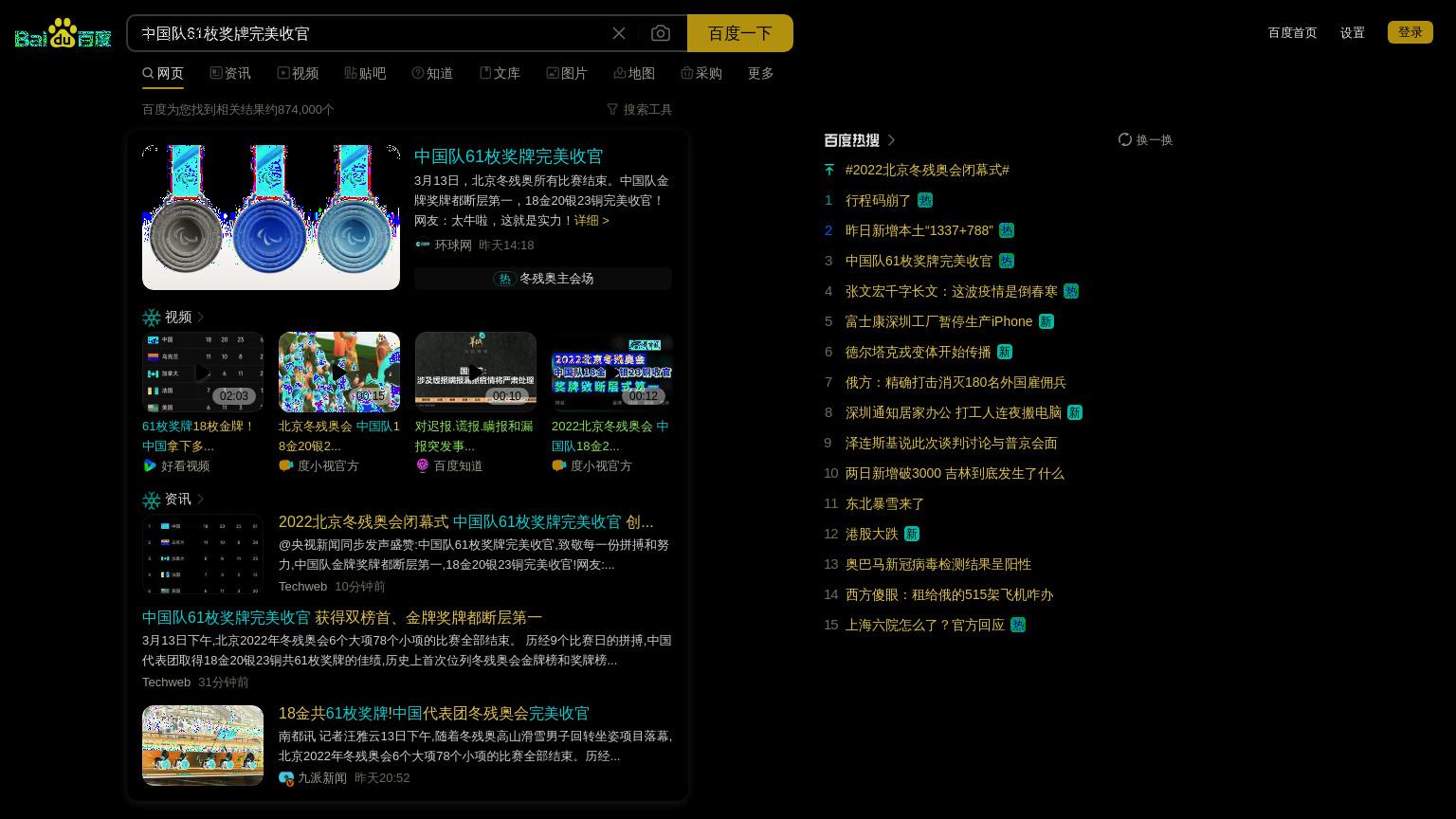Open hot search 俄方：精确打击消灭180名外国雇佣兵
This screenshot has width=1456, height=819.
click(x=955, y=382)
